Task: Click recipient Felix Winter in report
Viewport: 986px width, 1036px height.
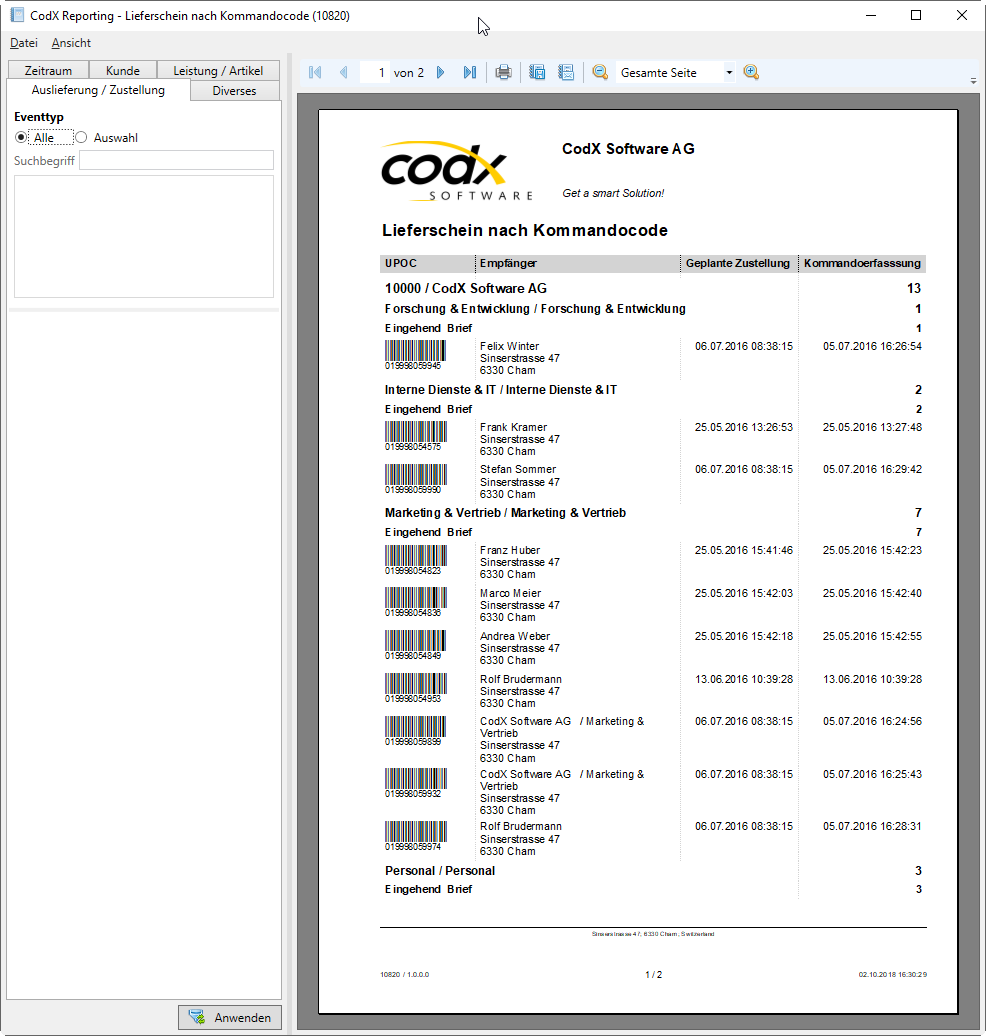Action: 510,346
